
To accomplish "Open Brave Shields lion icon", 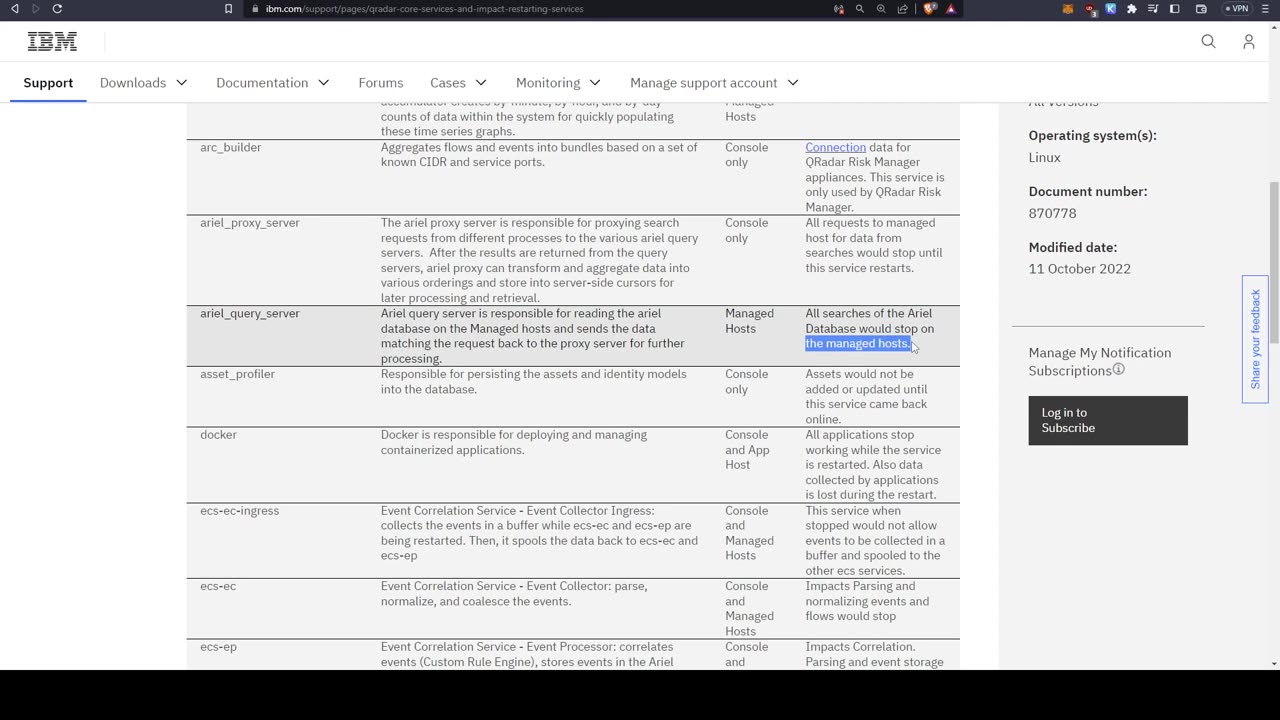I will [929, 9].
